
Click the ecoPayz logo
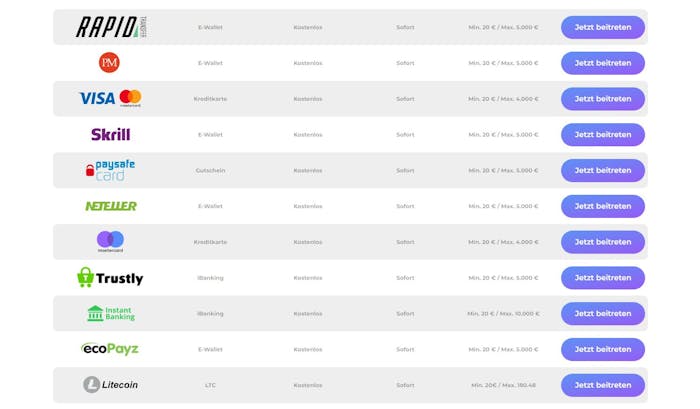(x=110, y=349)
